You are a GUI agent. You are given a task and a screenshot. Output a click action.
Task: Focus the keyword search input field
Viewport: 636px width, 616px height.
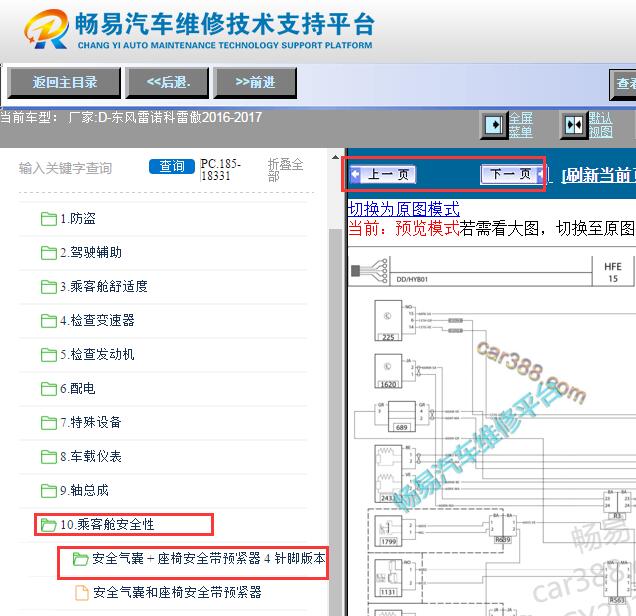(x=81, y=168)
